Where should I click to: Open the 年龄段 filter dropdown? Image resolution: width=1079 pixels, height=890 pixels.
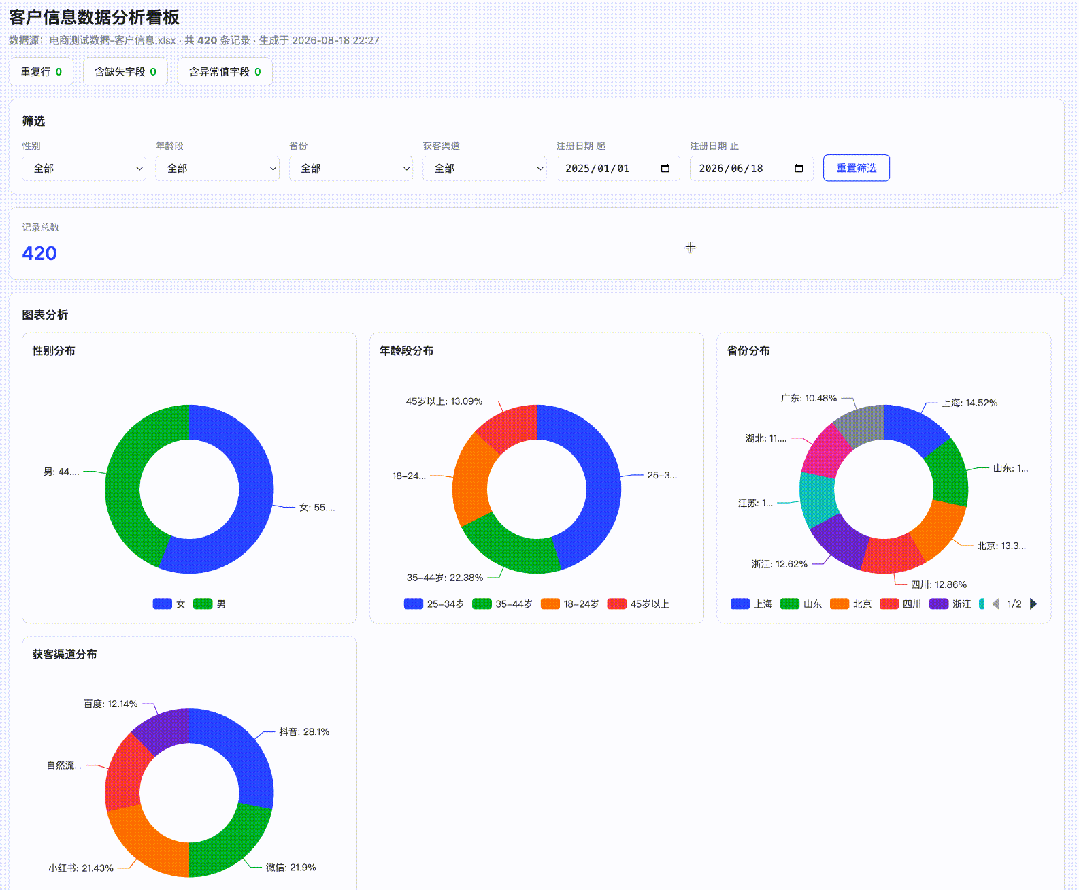(217, 168)
